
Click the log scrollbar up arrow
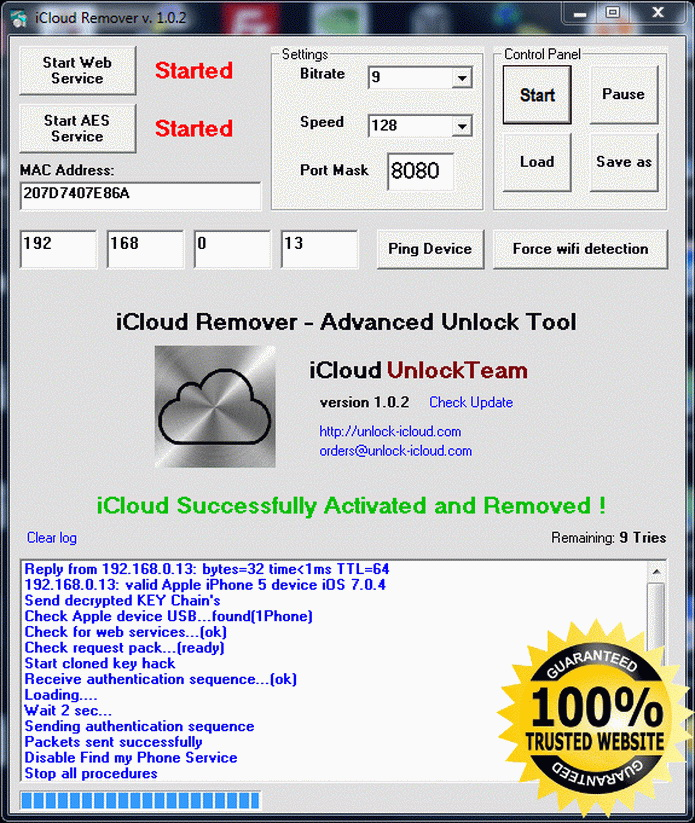tap(657, 572)
